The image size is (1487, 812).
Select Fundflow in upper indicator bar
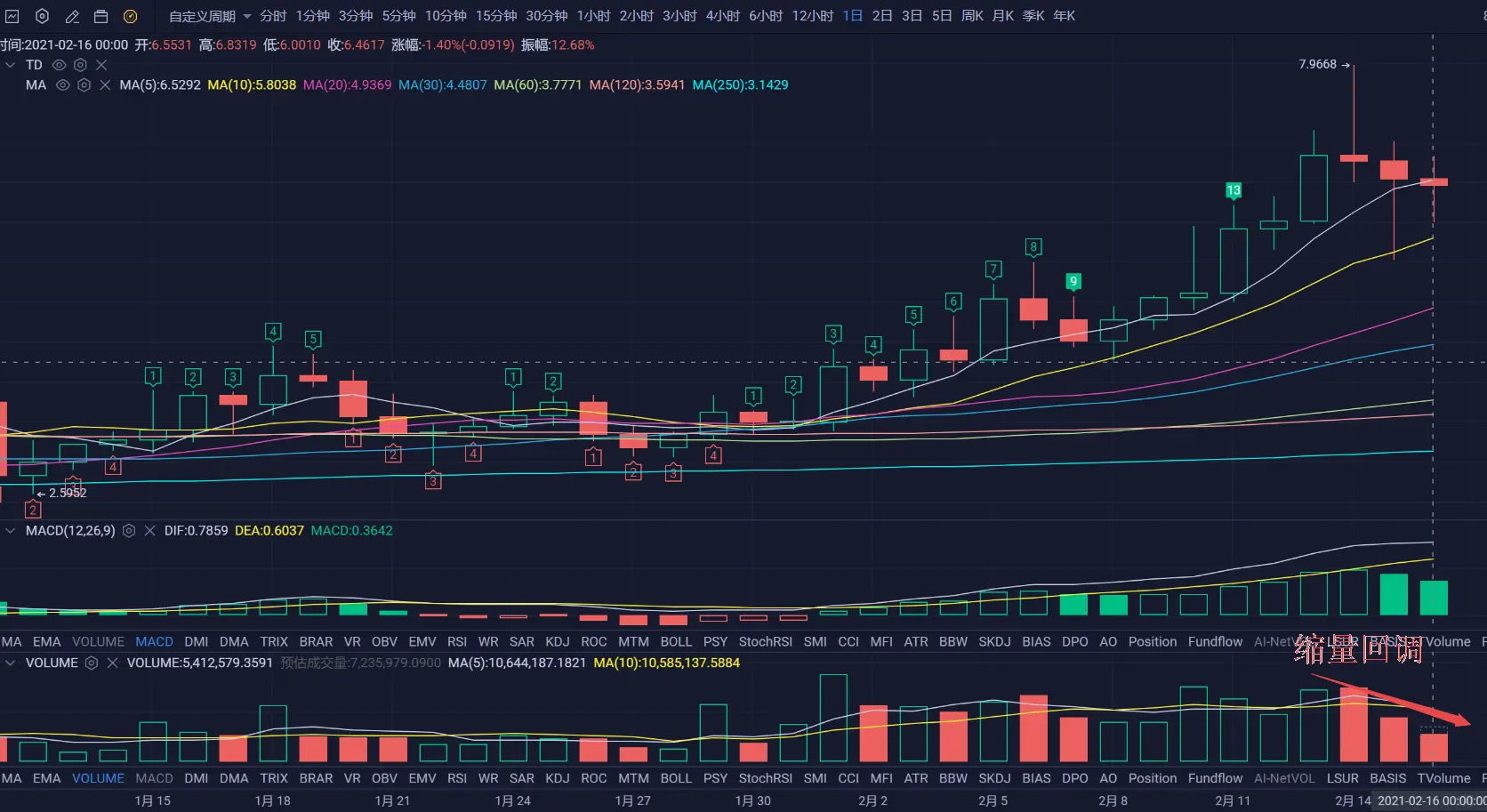(1215, 642)
